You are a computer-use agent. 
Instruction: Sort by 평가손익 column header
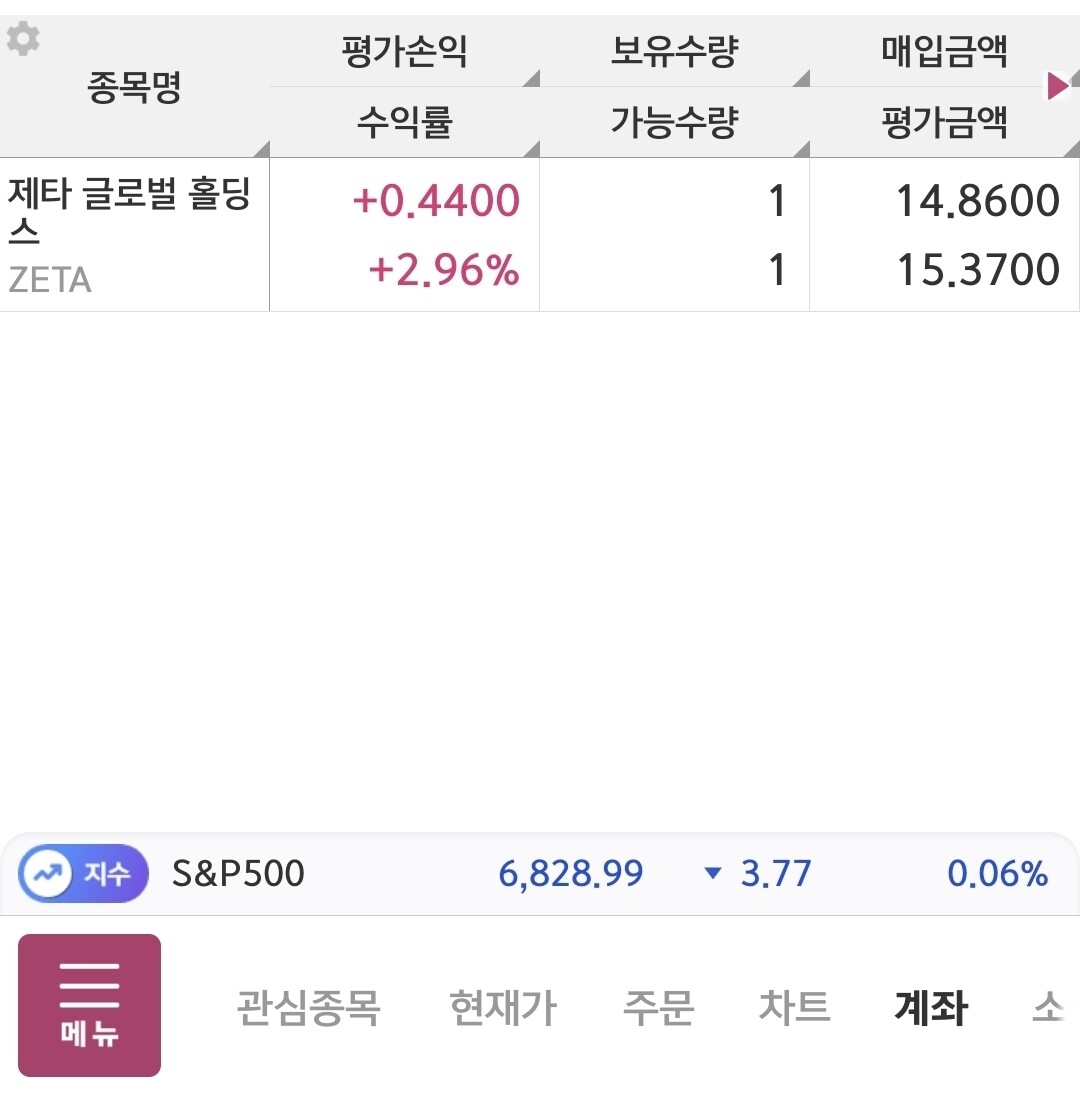coord(404,52)
